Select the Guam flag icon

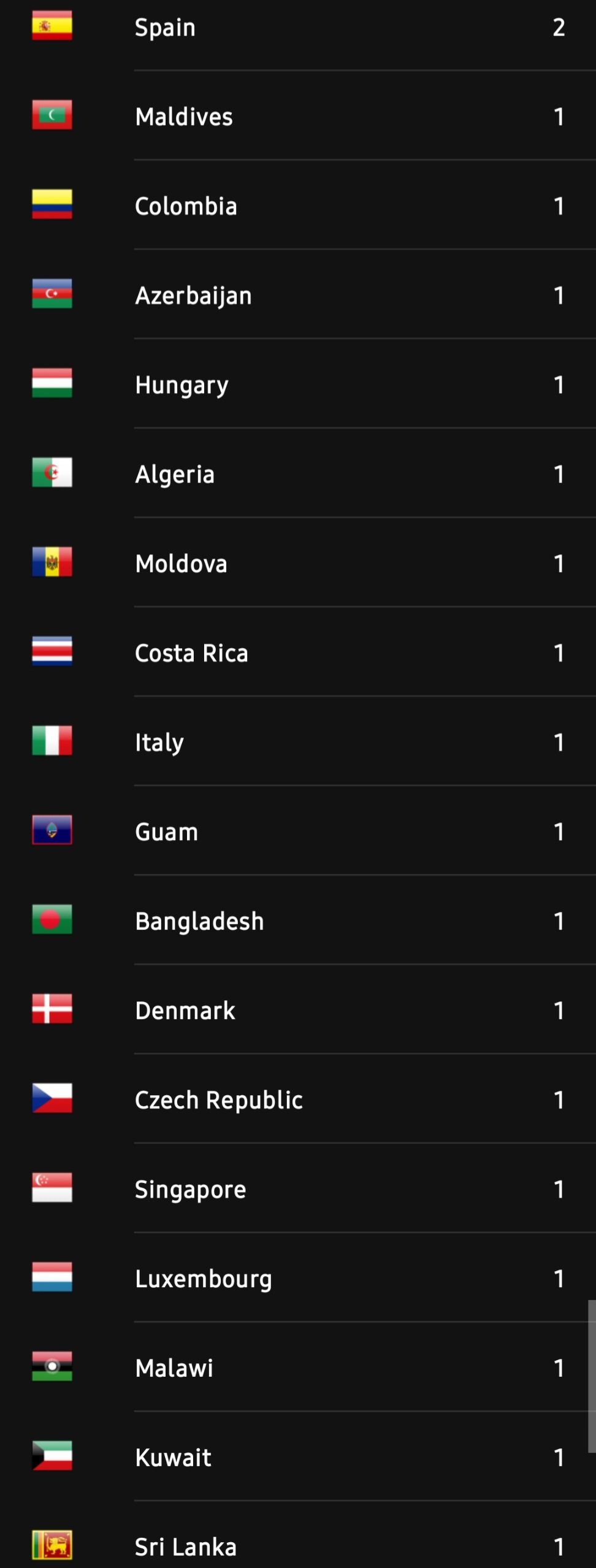(52, 830)
